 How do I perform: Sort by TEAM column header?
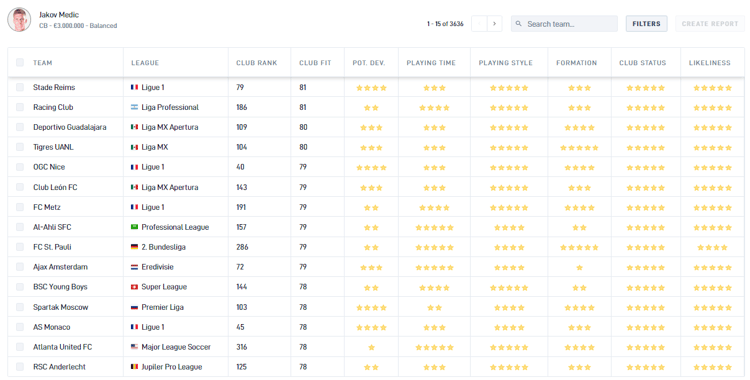click(43, 63)
